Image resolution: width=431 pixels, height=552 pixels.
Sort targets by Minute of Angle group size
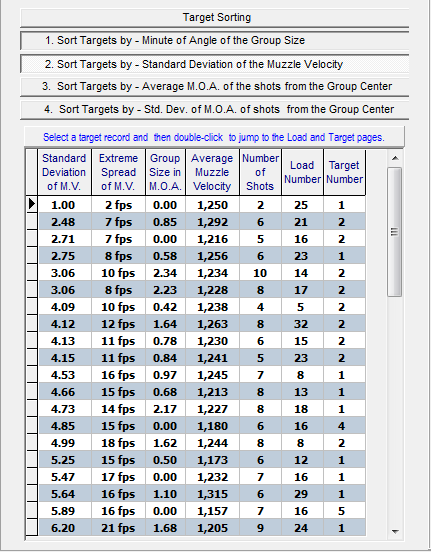pos(215,40)
